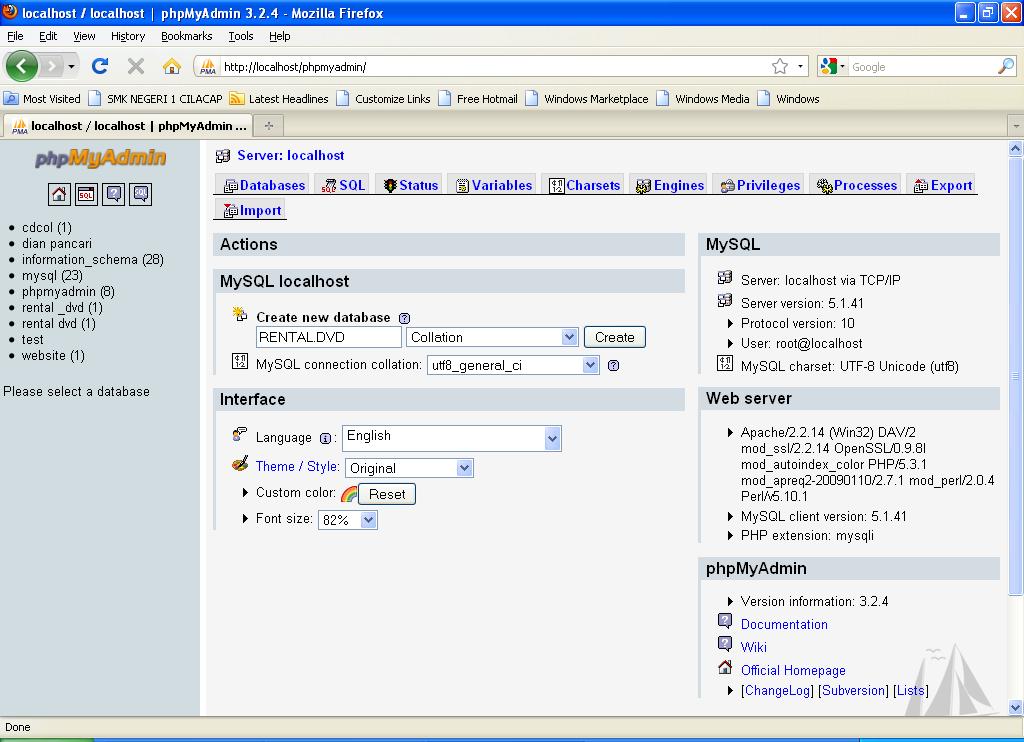Open the Import tab

click(252, 210)
